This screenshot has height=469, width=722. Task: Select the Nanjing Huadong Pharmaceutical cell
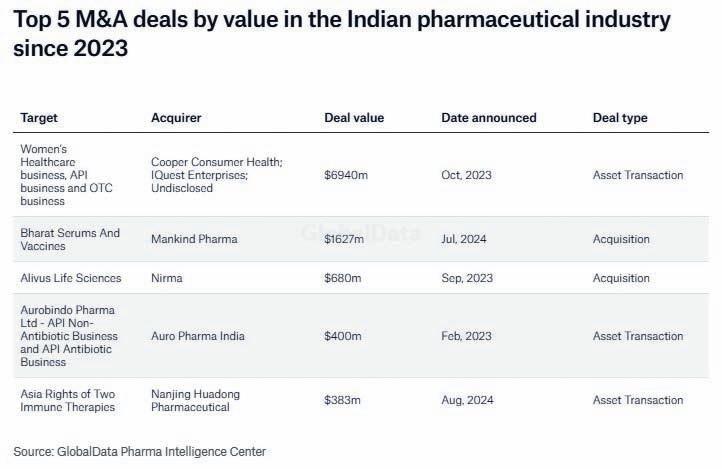point(195,400)
